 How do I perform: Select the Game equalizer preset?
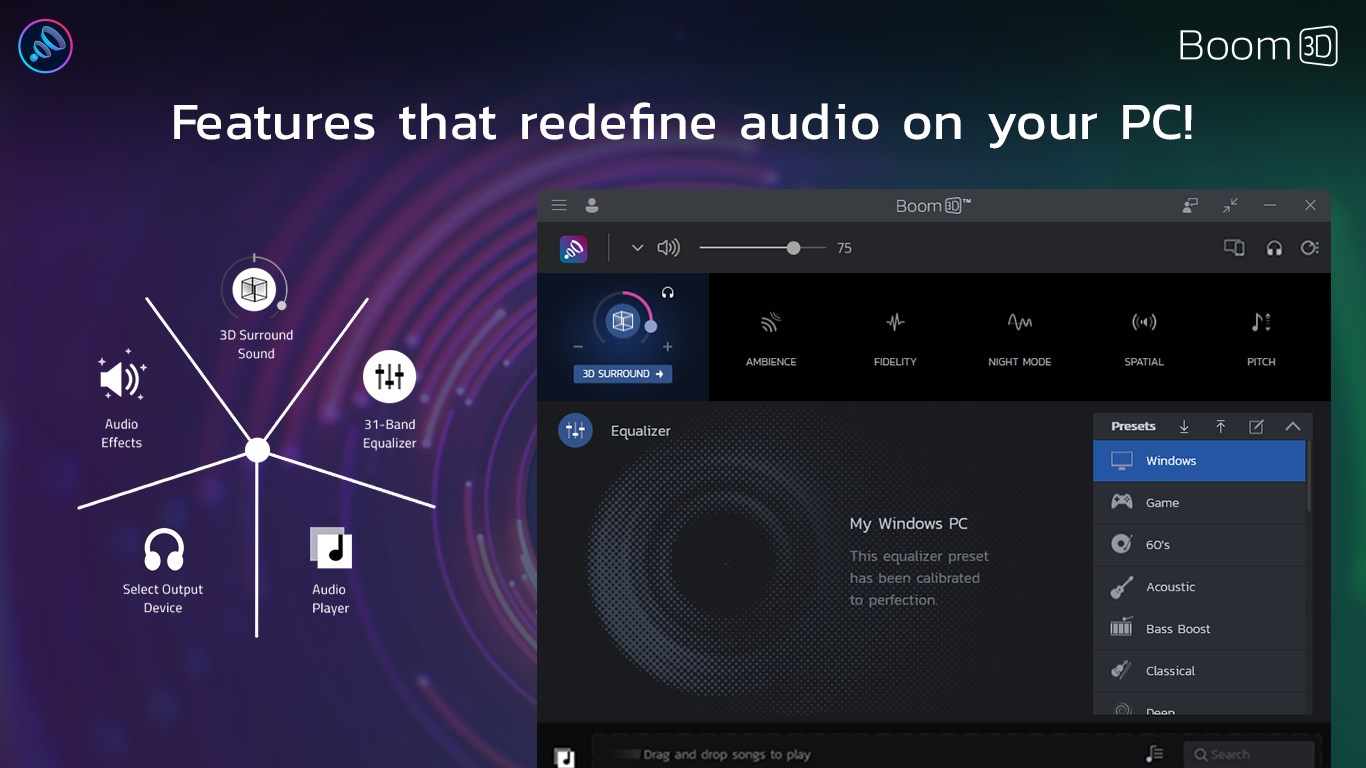tap(1199, 502)
